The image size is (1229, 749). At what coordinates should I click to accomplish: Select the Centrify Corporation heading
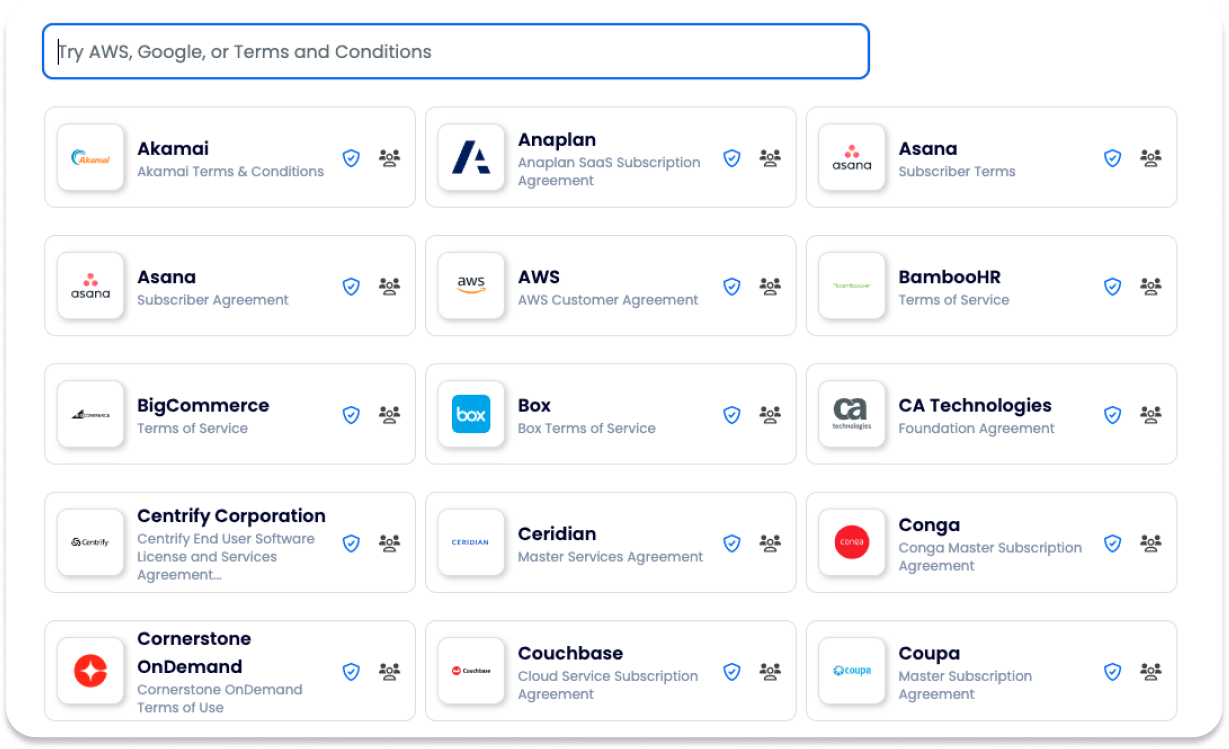click(x=231, y=516)
